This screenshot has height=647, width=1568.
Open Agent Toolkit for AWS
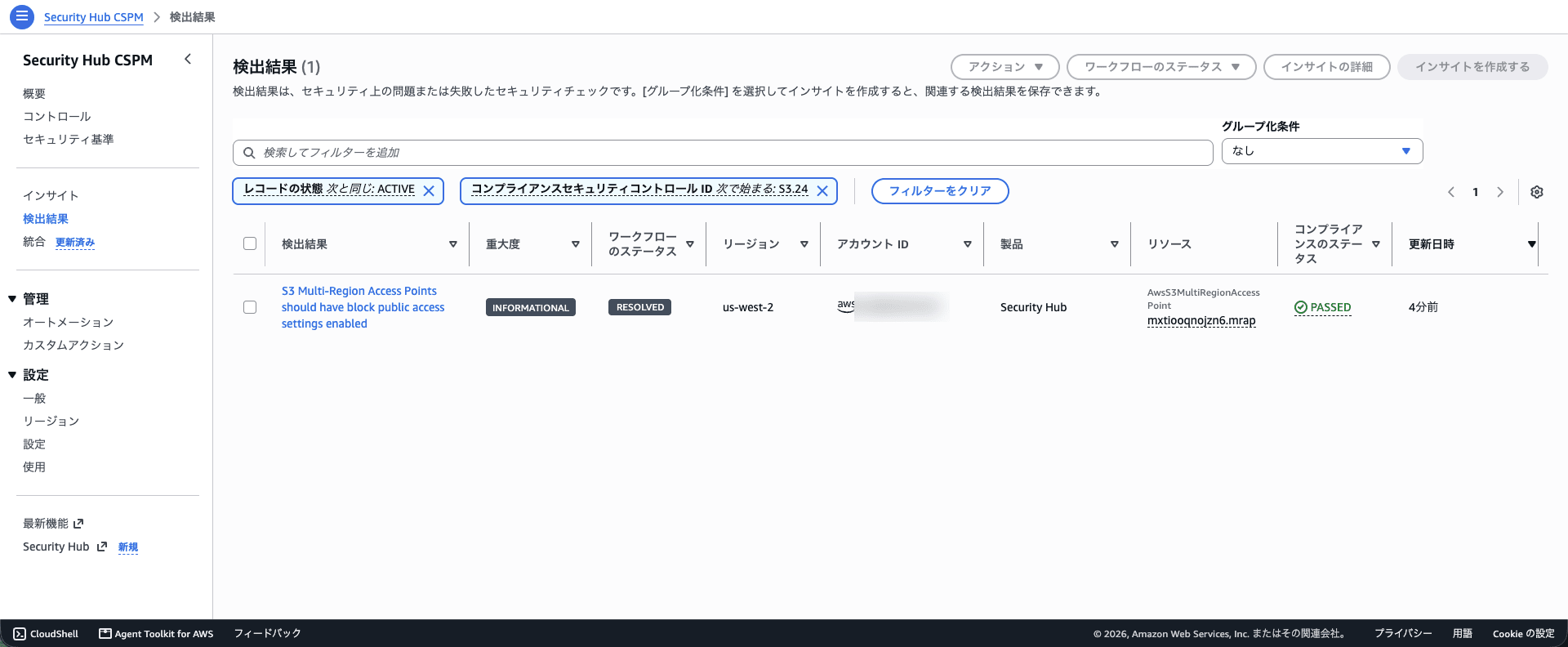point(156,634)
